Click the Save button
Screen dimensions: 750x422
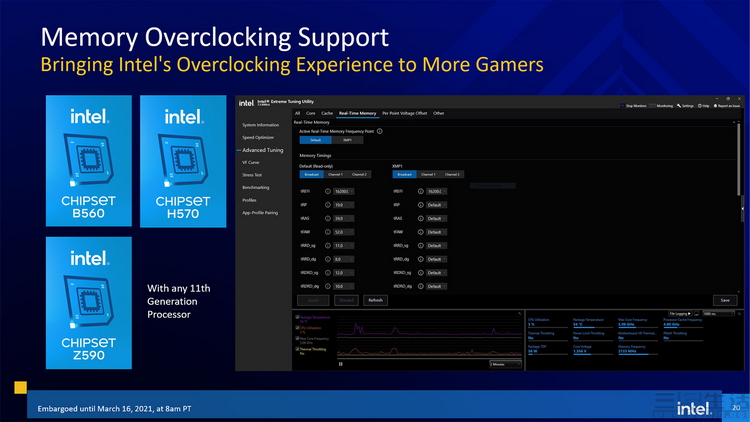point(724,300)
